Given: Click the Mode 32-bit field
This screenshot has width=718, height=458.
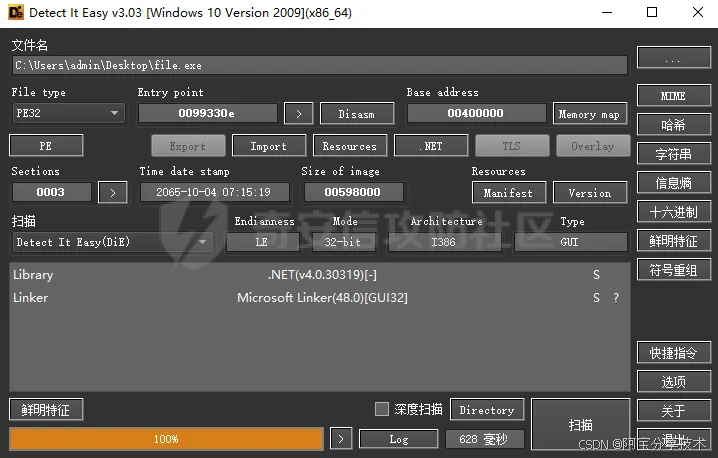Looking at the screenshot, I should [x=343, y=242].
